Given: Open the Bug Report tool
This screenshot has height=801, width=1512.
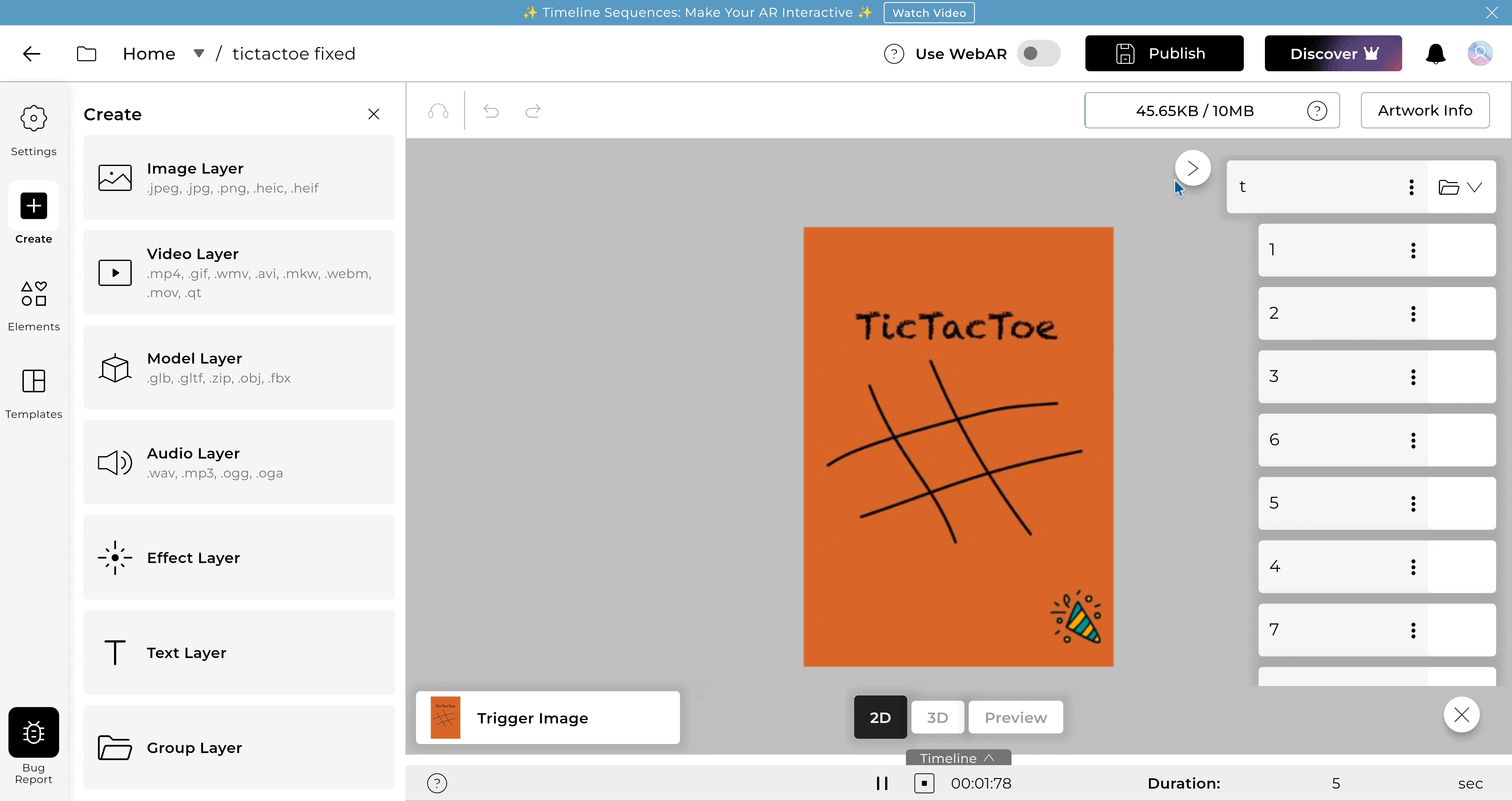Looking at the screenshot, I should point(34,746).
